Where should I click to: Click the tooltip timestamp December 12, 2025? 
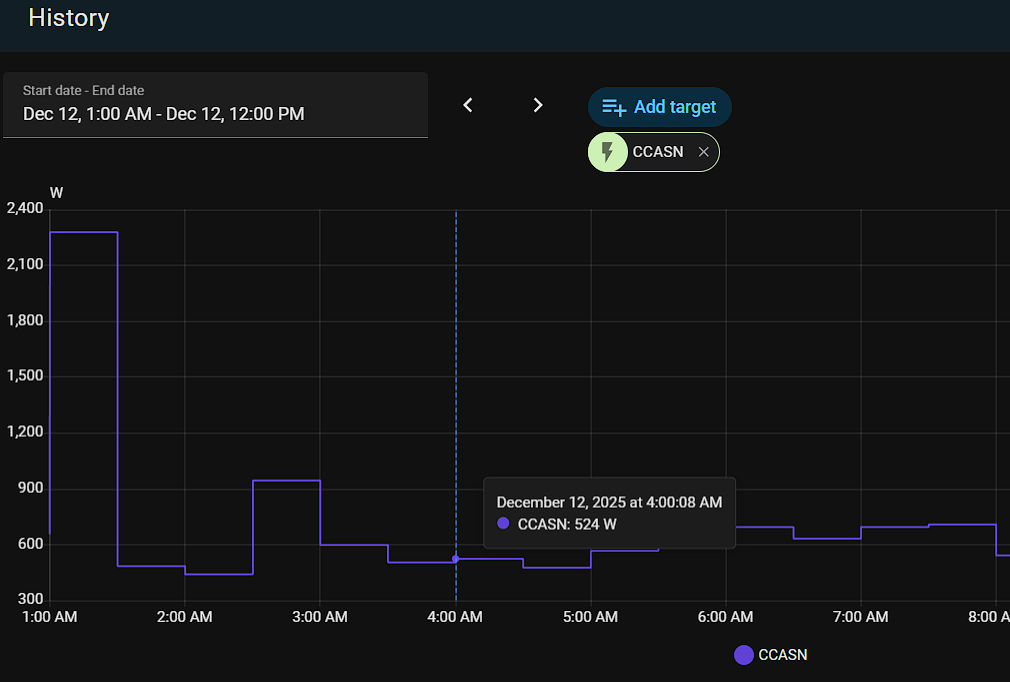609,502
